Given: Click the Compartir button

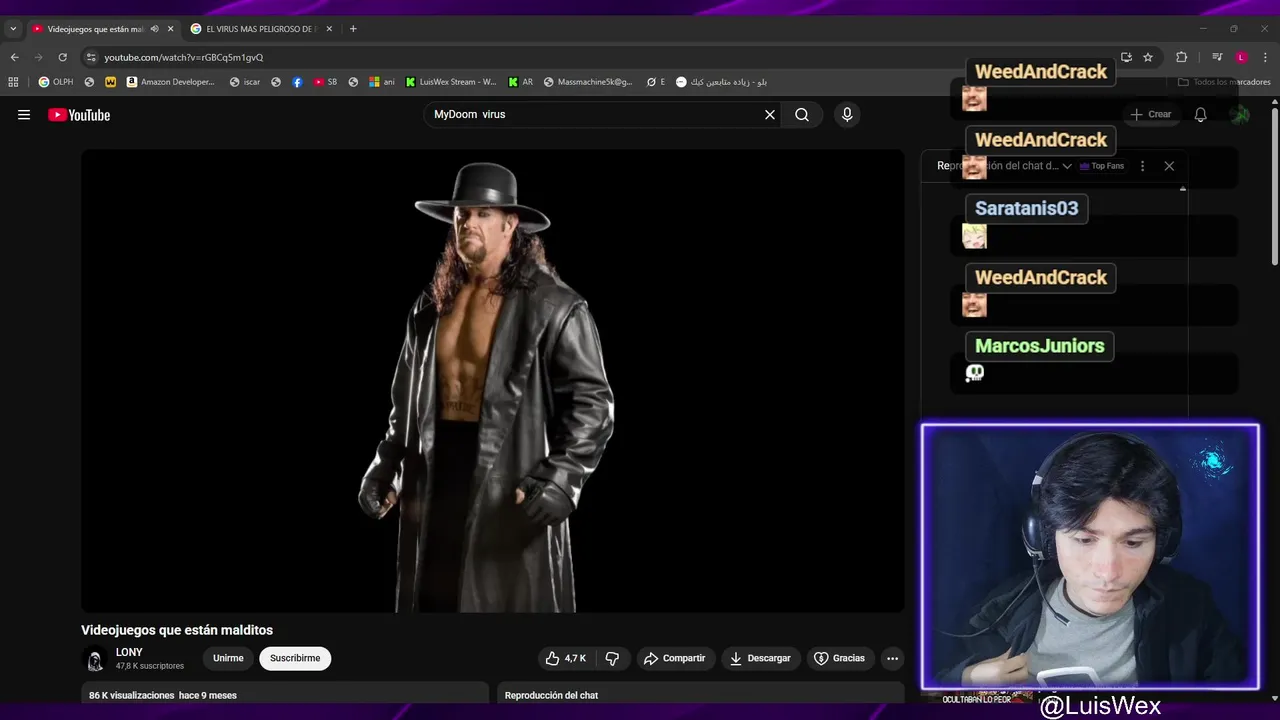Looking at the screenshot, I should click(675, 658).
